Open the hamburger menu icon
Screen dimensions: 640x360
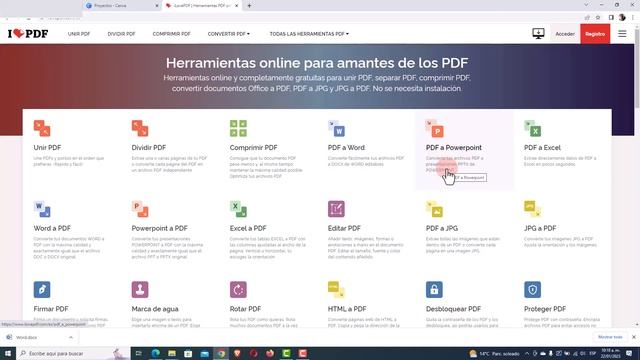pos(622,33)
